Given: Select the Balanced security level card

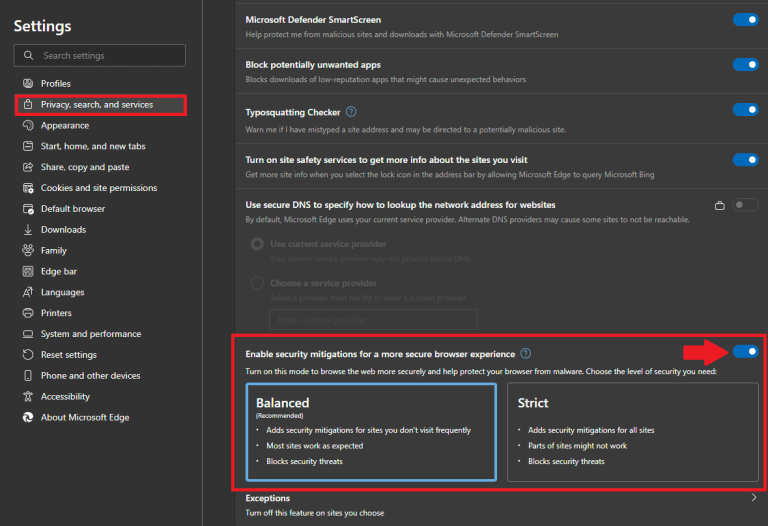Looking at the screenshot, I should tap(371, 432).
